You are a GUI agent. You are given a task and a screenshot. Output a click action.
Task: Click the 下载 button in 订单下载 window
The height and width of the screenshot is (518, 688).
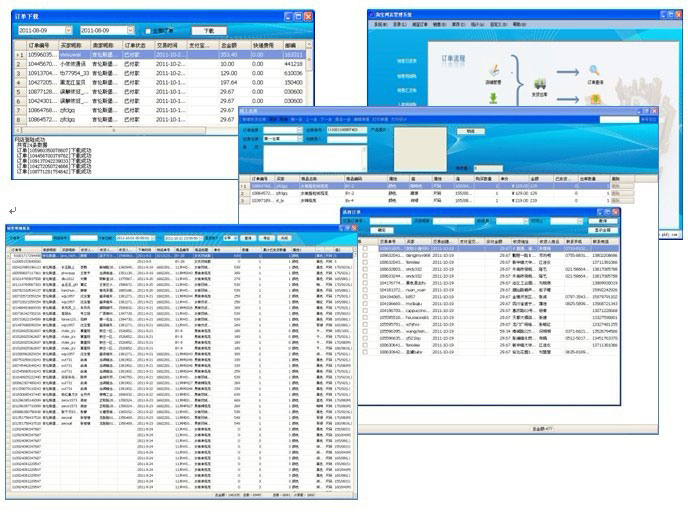[209, 31]
